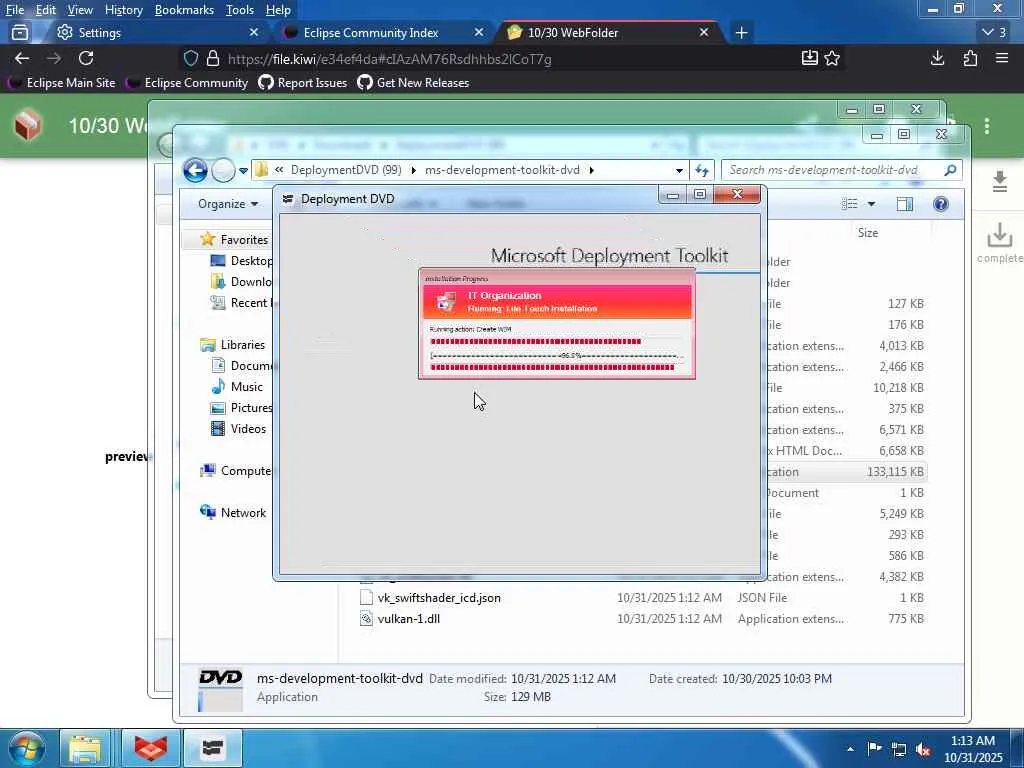Select Favorites in the navigation pane
Viewport: 1024px width, 768px height.
click(x=244, y=240)
